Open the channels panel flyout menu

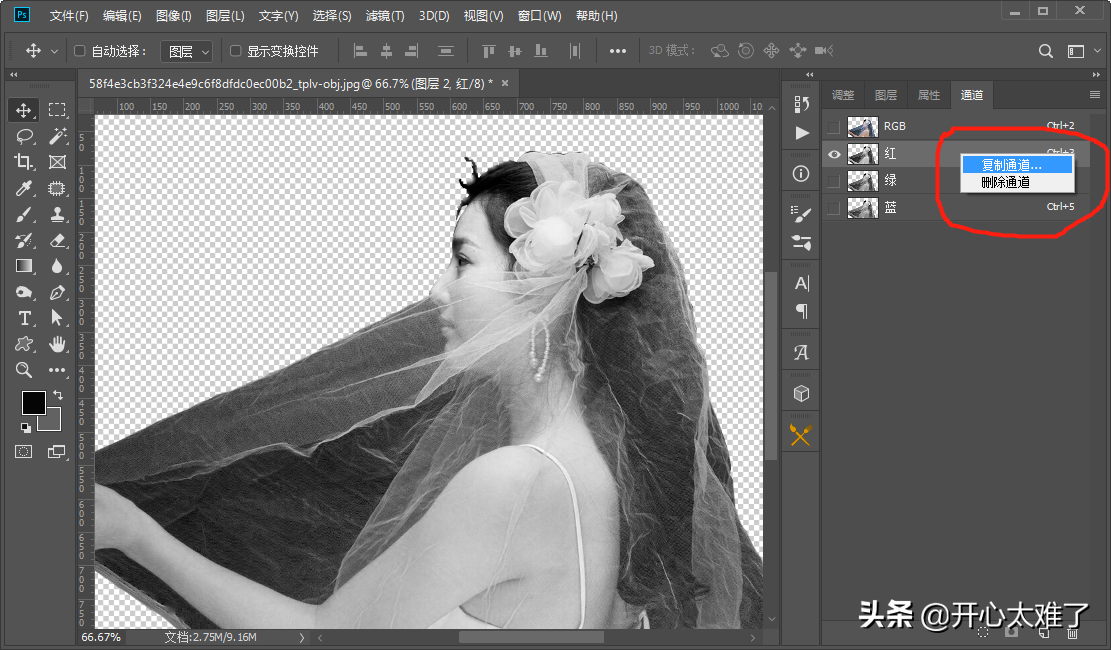[x=1094, y=94]
